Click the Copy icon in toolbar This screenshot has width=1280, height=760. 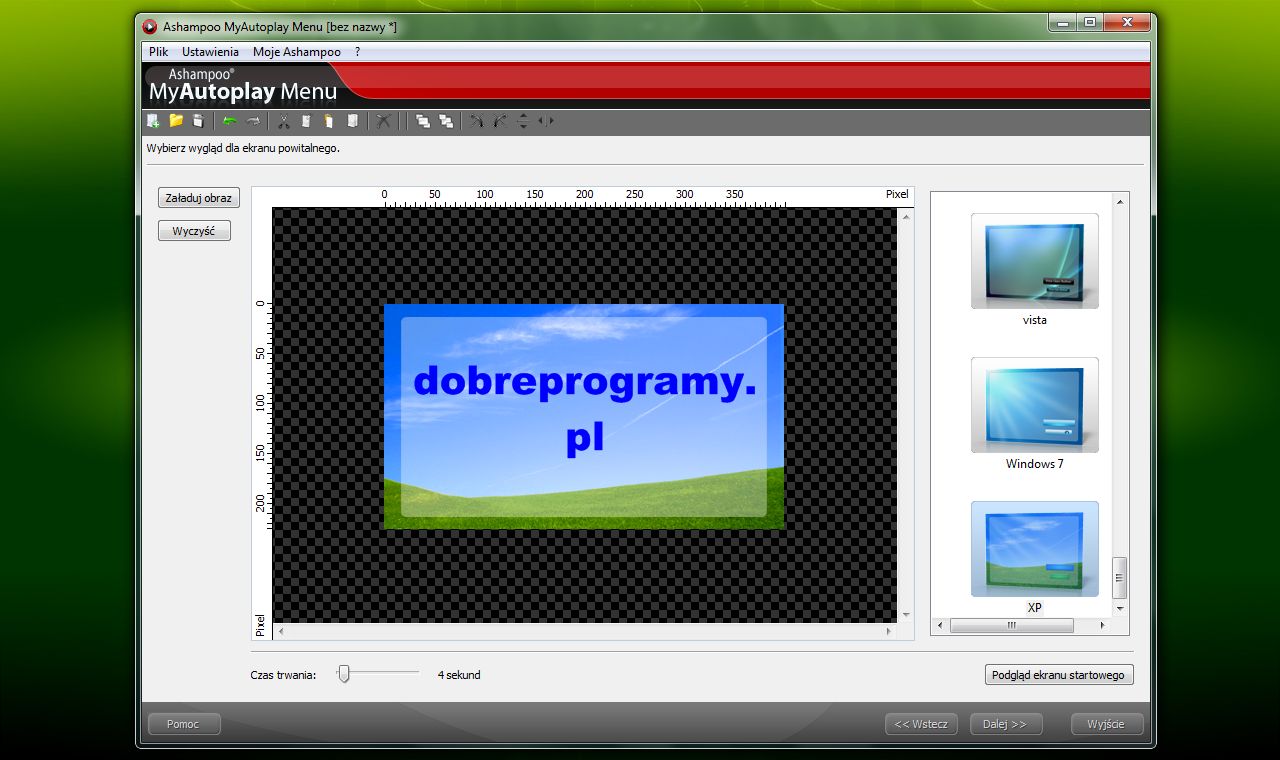[x=306, y=121]
